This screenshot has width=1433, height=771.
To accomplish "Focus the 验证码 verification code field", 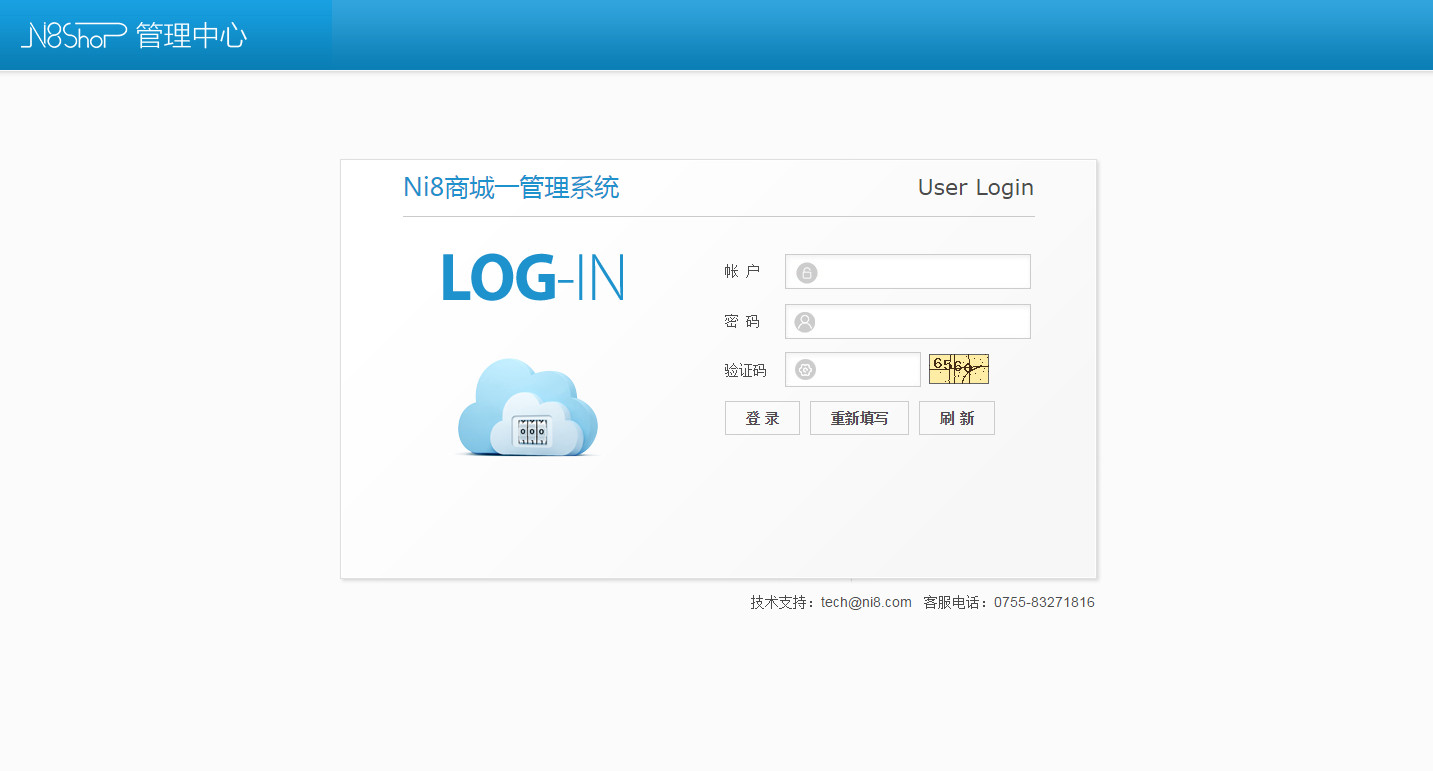I will point(865,370).
